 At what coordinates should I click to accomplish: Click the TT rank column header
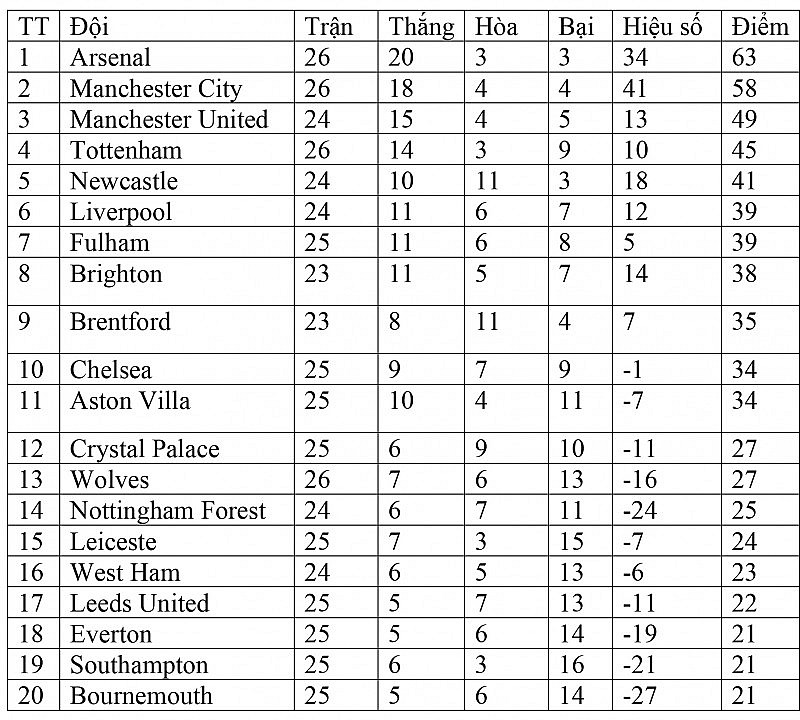(33, 27)
